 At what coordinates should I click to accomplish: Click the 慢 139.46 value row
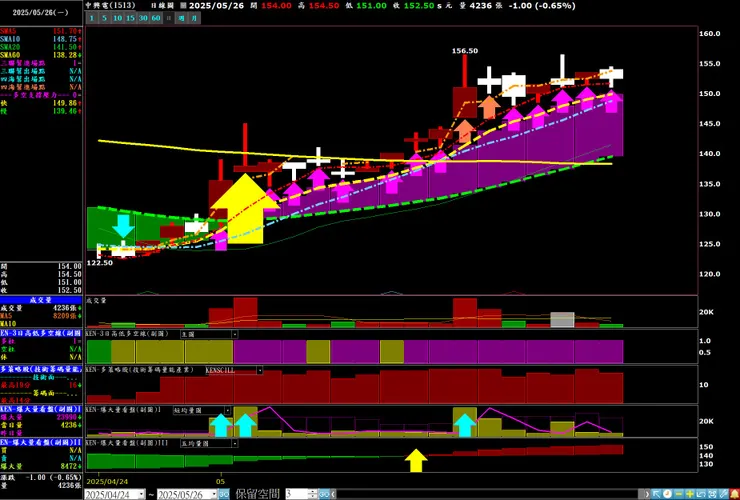pyautogui.click(x=41, y=111)
